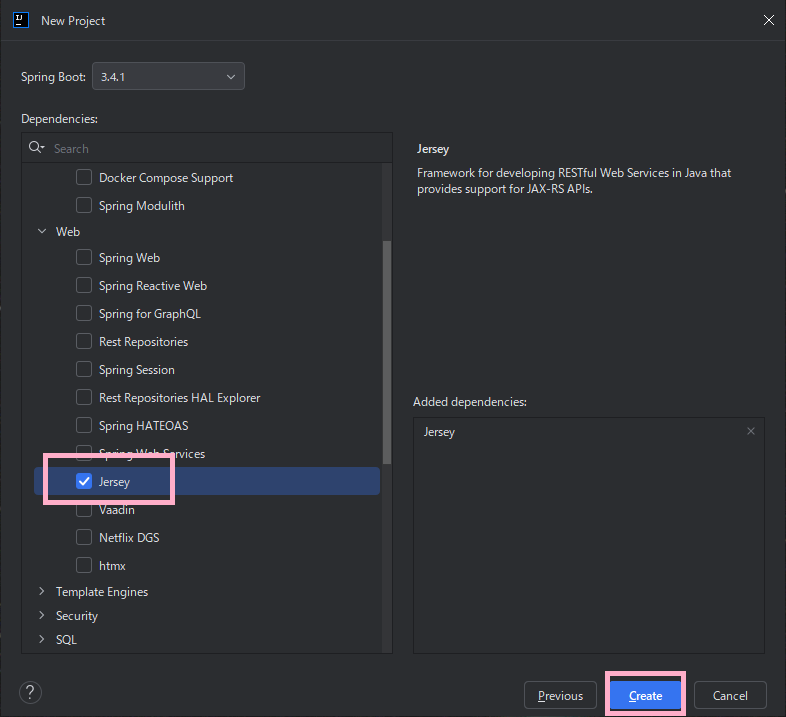This screenshot has width=786, height=717.
Task: Enable Rest Repositories HAL Explorer checkbox
Action: pos(84,398)
